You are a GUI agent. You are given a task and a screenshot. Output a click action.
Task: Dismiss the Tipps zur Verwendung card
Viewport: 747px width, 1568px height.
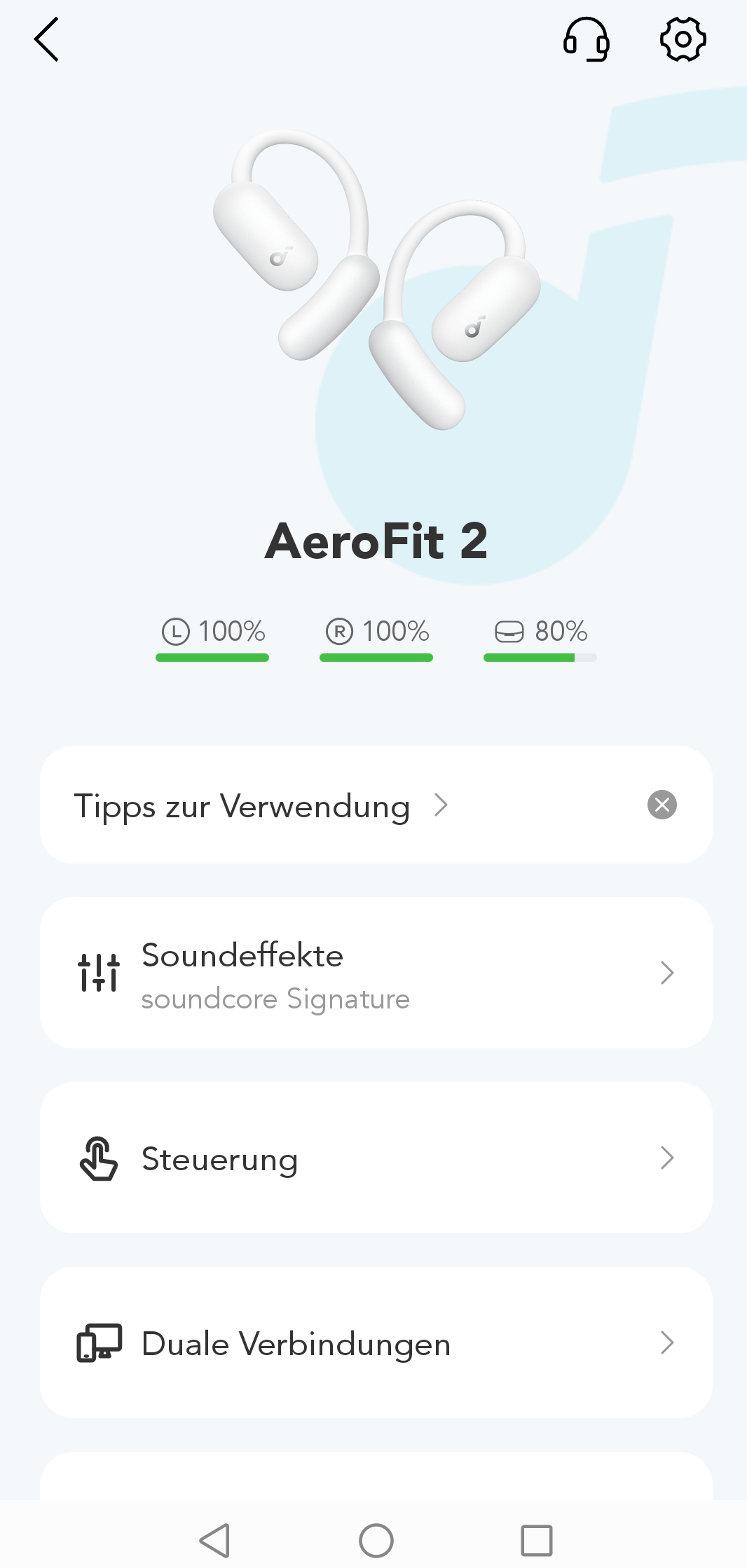662,805
